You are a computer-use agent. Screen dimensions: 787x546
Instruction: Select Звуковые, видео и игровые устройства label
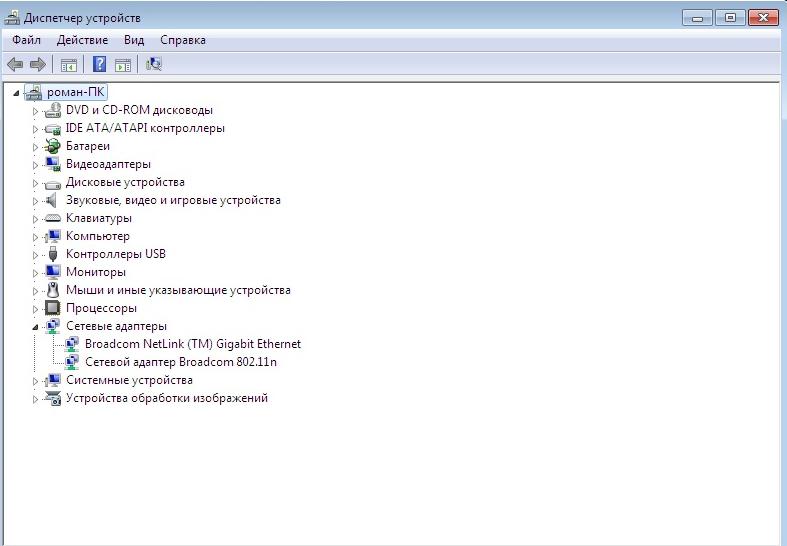tap(173, 200)
